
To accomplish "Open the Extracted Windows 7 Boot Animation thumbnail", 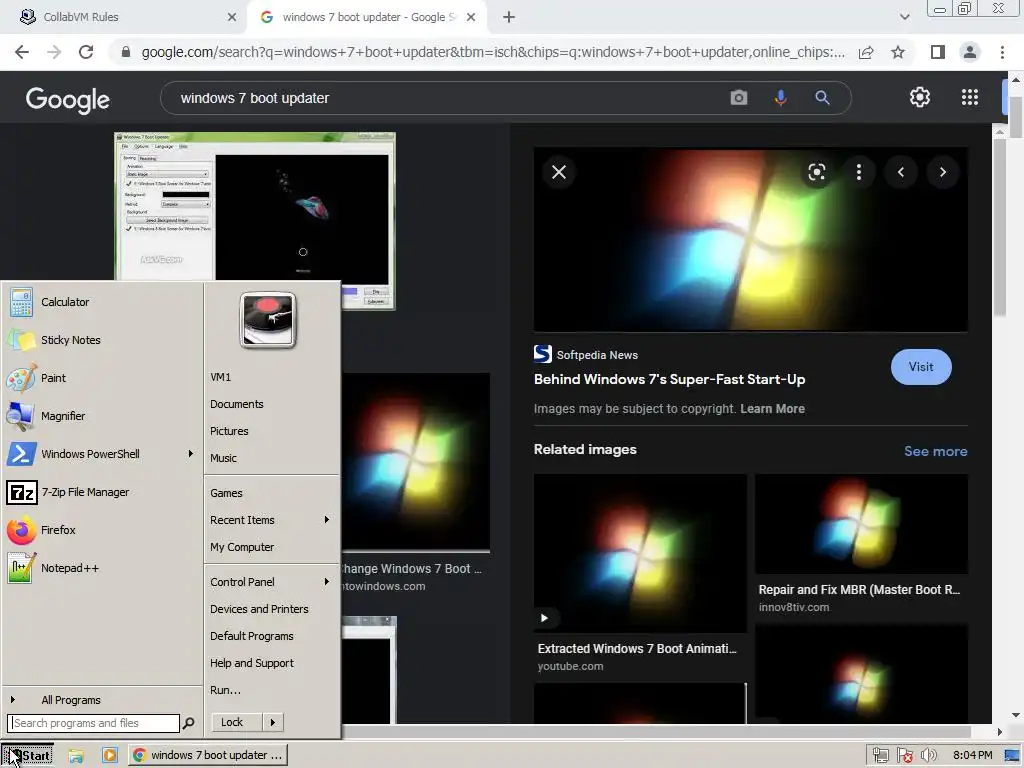I will 640,553.
